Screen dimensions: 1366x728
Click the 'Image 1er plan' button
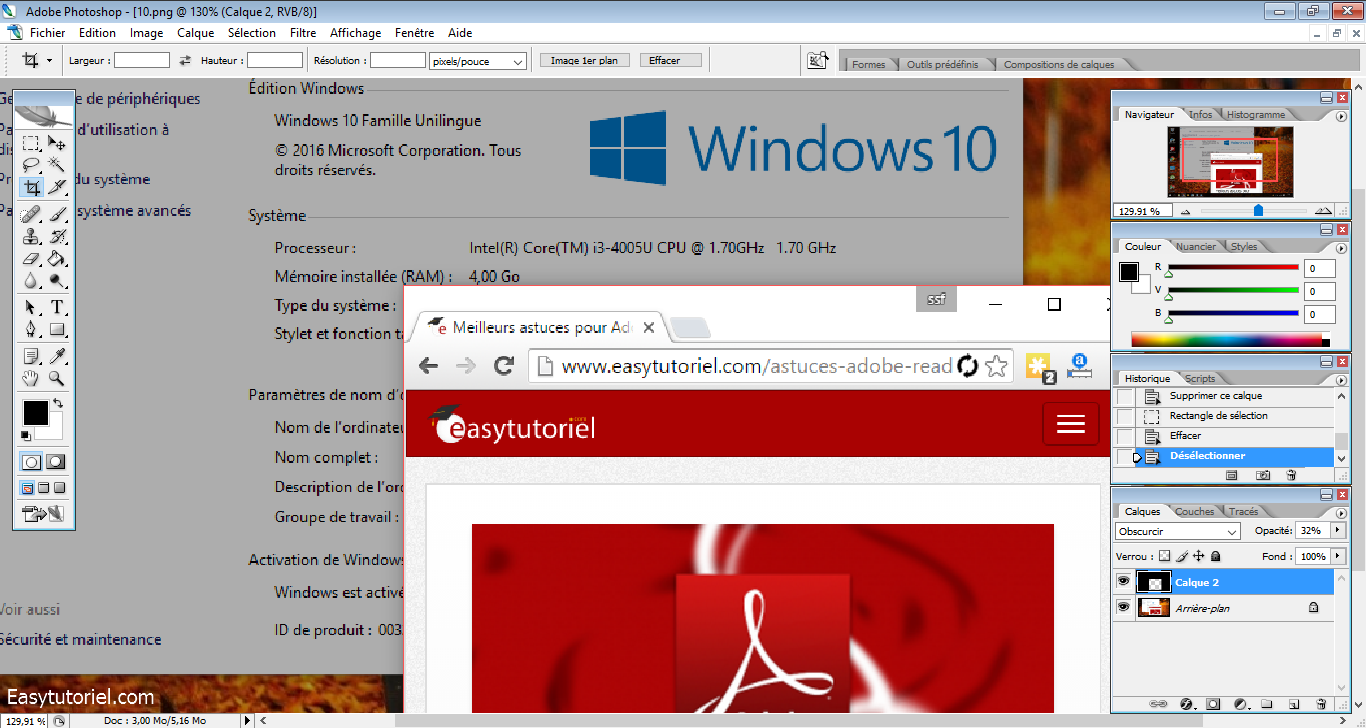[584, 60]
